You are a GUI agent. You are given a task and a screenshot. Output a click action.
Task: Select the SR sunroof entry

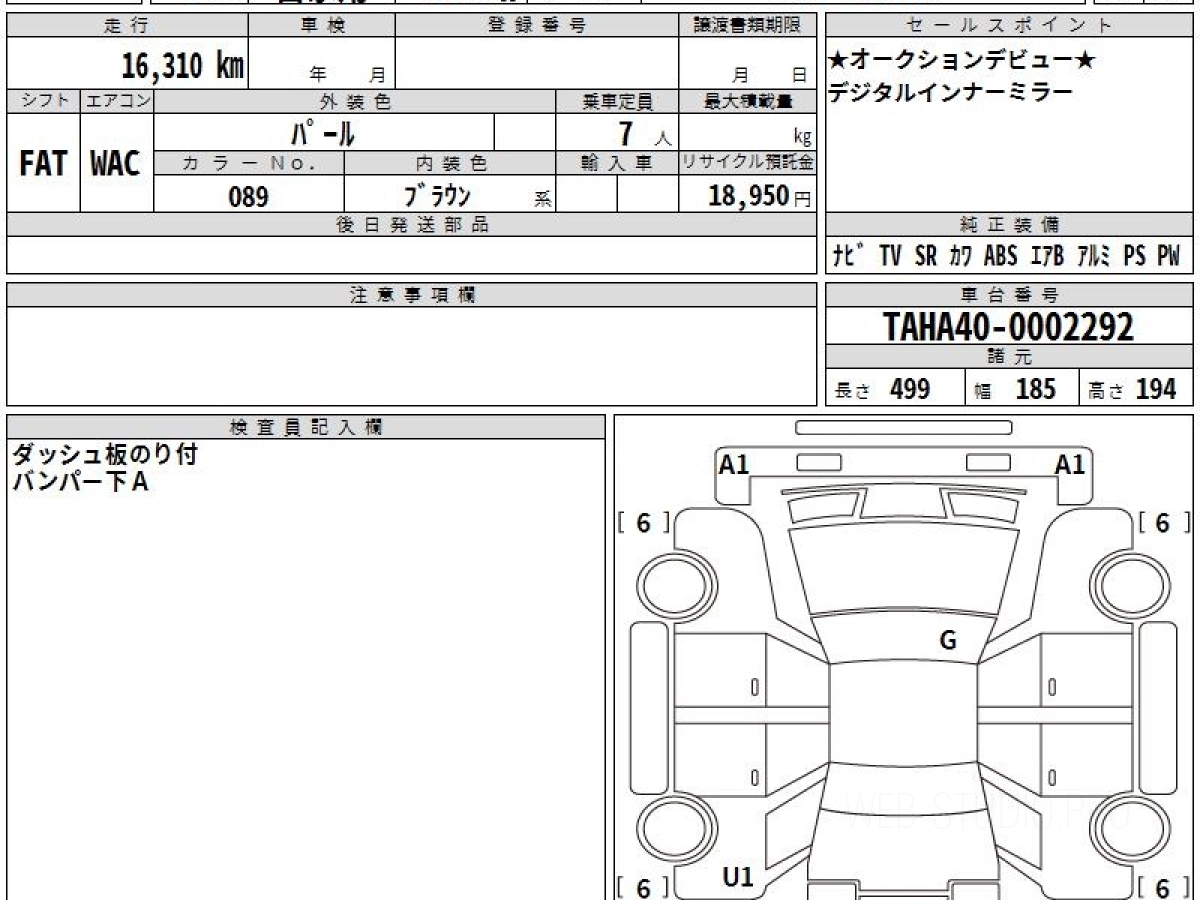click(x=926, y=256)
